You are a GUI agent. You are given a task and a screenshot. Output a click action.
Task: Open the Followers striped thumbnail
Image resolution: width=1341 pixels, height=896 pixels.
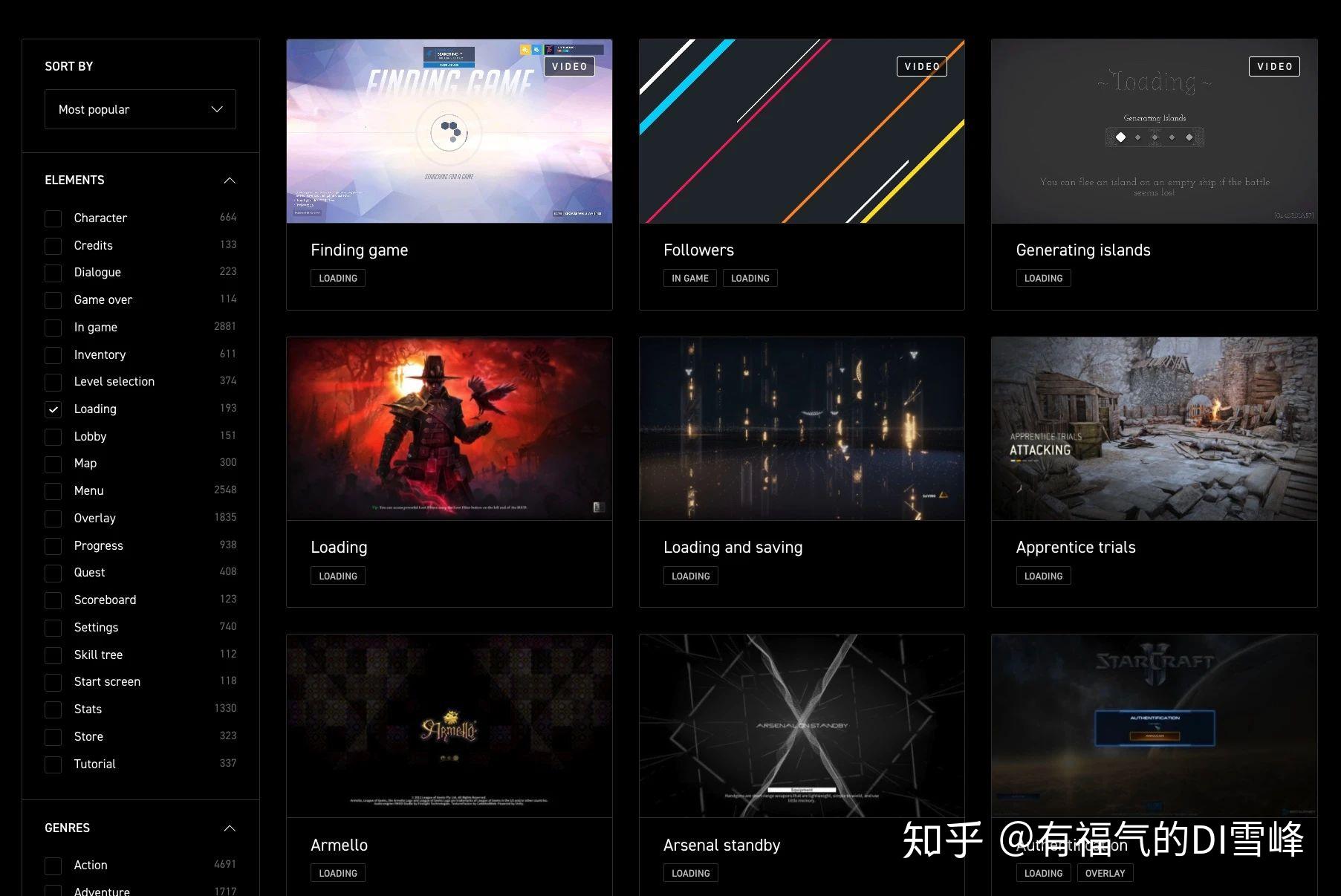click(802, 132)
